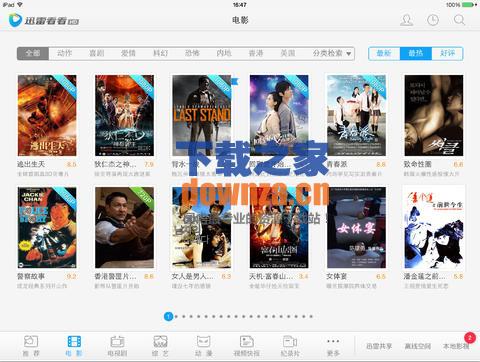
Task: Open 离线空间 offline space
Action: coord(418,346)
